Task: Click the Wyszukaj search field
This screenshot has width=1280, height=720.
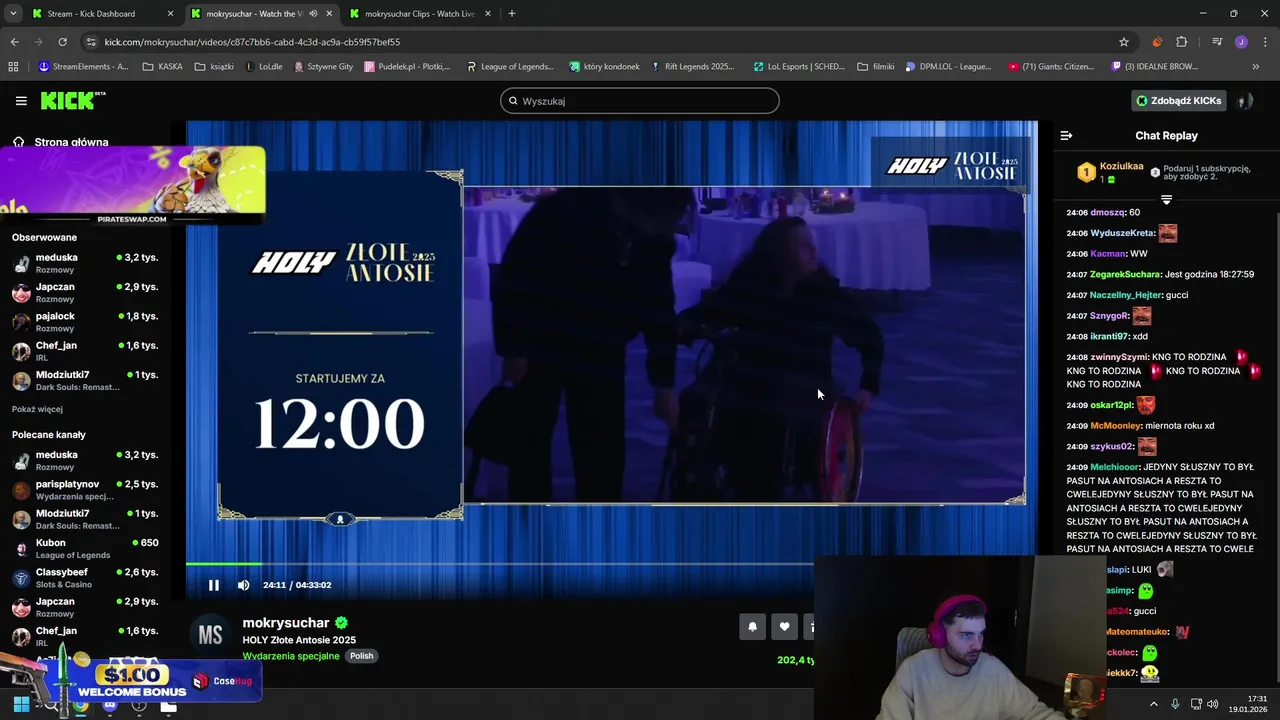Action: 640,101
